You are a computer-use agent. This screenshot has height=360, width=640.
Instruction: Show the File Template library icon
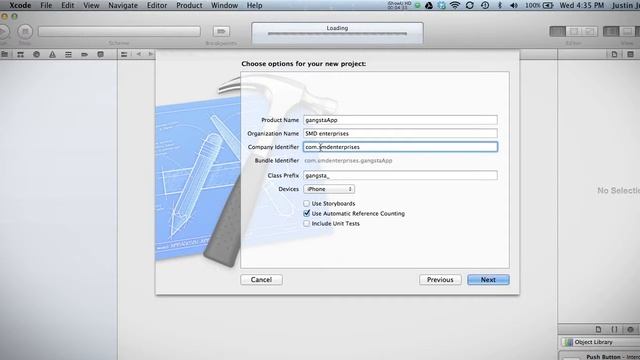(x=598, y=329)
